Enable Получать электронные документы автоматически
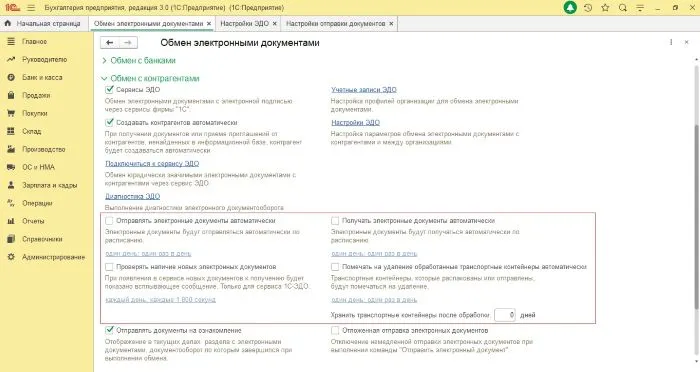The width and height of the screenshot is (700, 372). (x=335, y=221)
